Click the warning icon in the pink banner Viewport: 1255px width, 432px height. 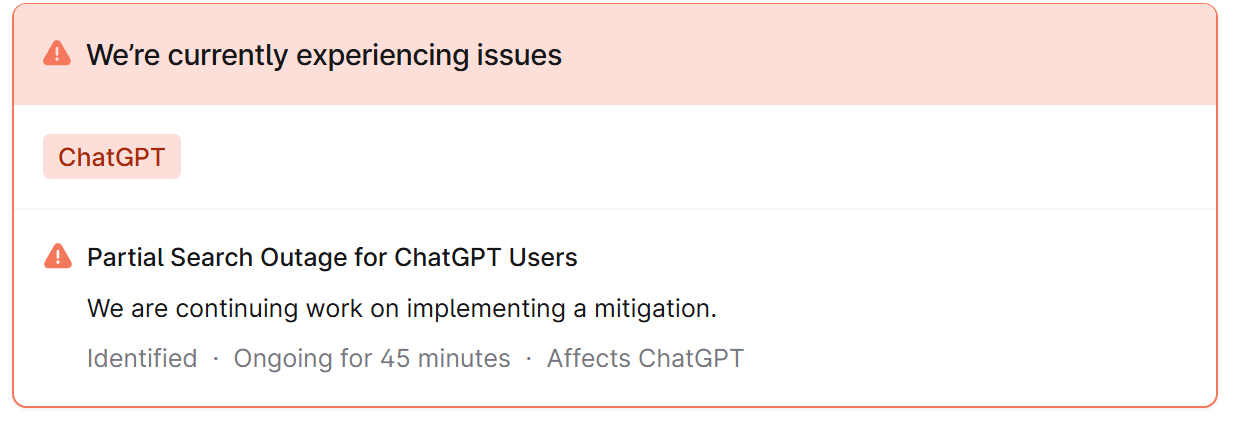[58, 54]
